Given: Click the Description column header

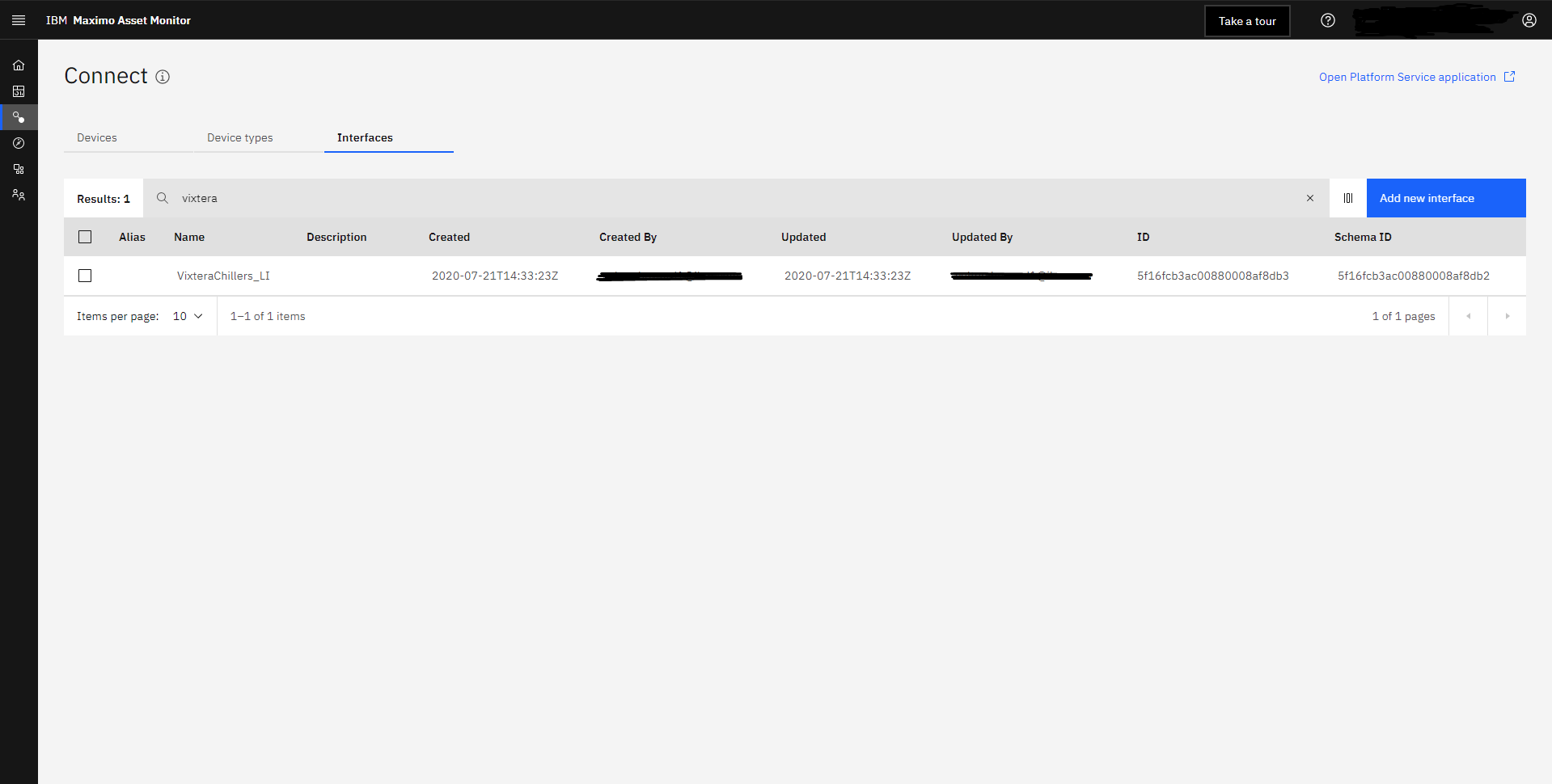Looking at the screenshot, I should [x=336, y=237].
